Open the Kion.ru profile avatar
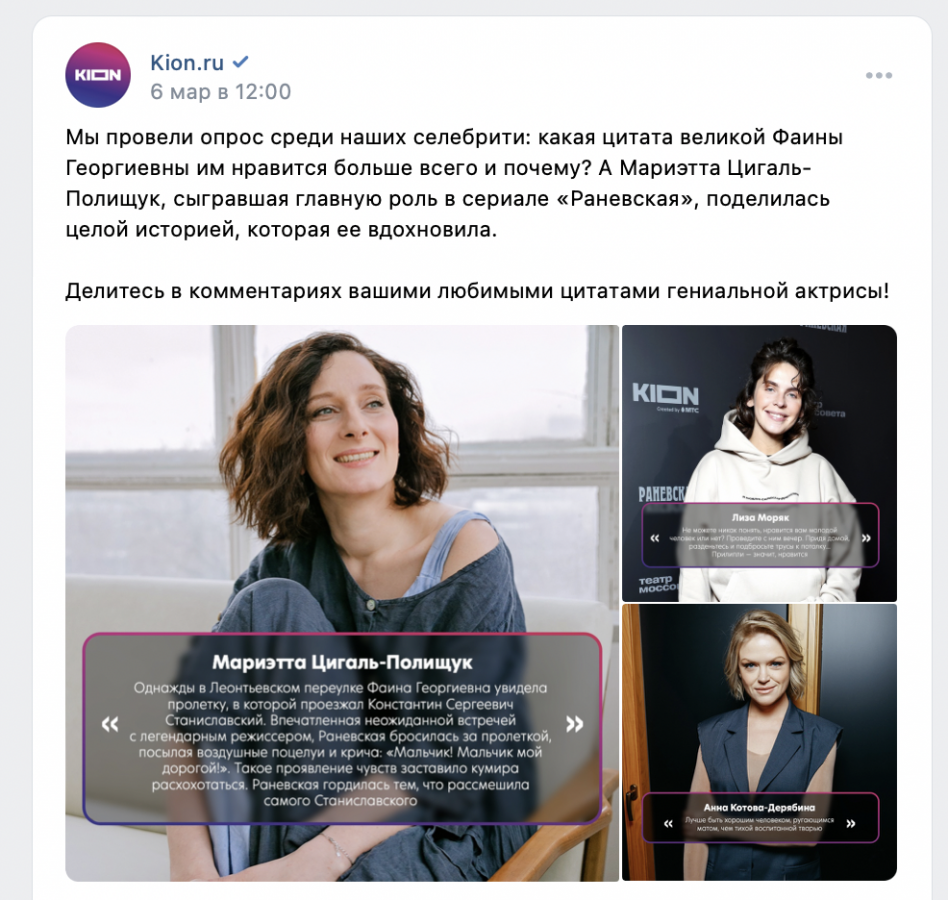The width and height of the screenshot is (948, 900). click(97, 75)
